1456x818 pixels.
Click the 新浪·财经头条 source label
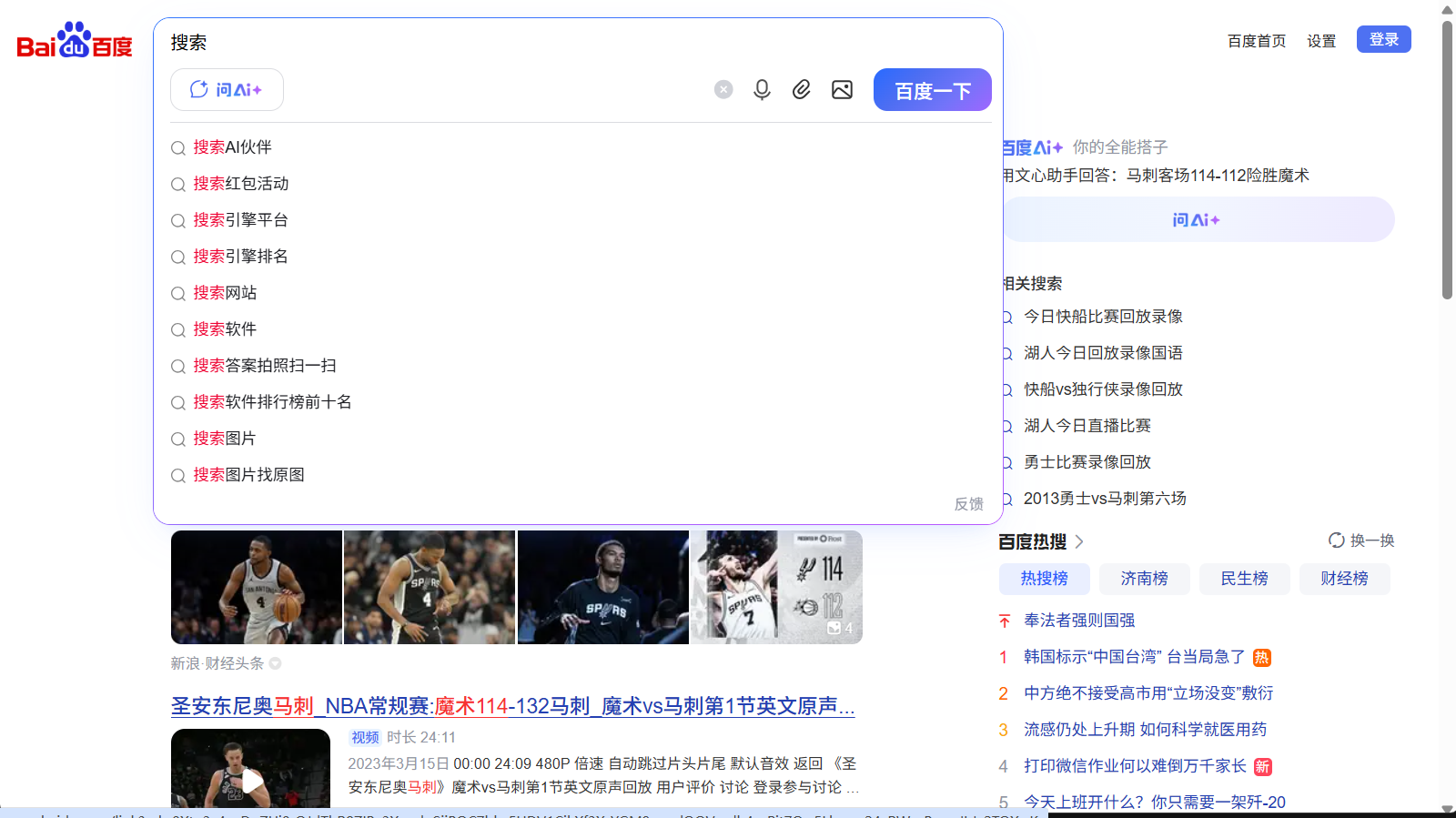click(x=217, y=663)
